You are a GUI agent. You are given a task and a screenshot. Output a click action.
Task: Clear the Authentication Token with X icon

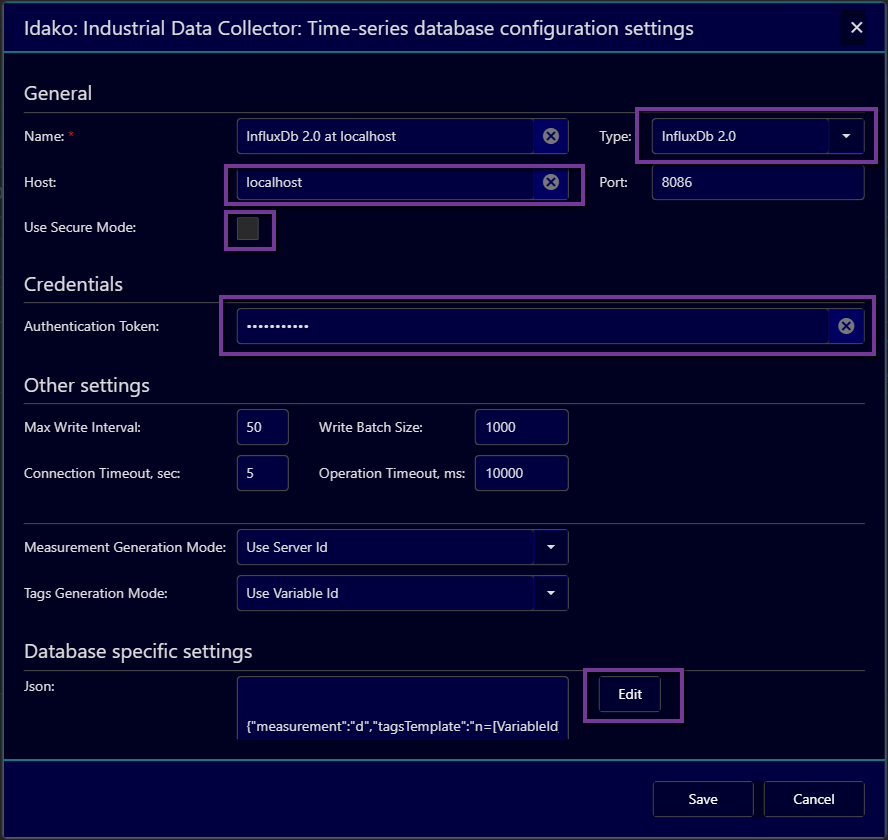click(x=846, y=326)
